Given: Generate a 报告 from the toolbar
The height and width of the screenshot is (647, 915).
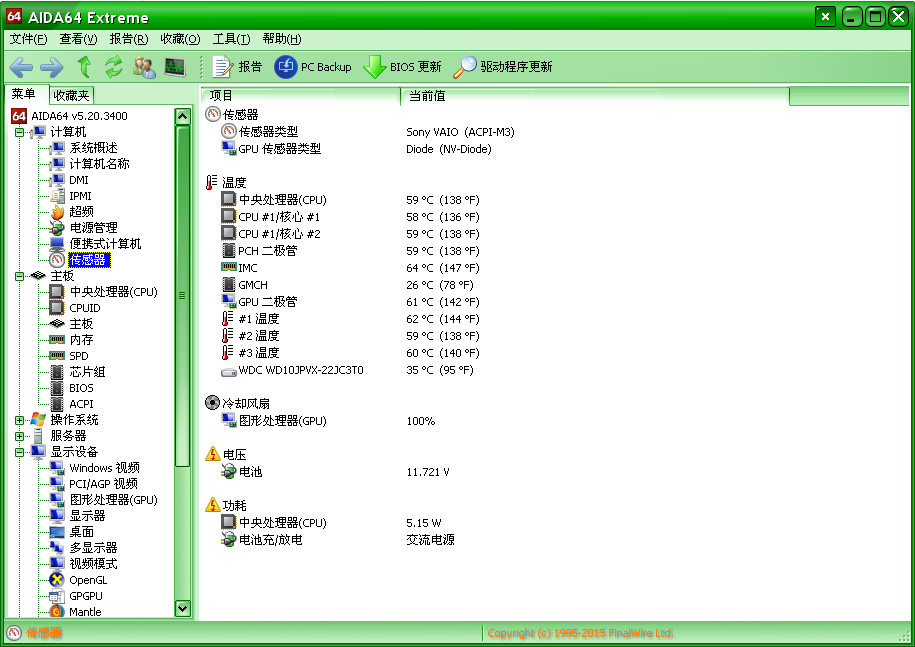Looking at the screenshot, I should 237,67.
